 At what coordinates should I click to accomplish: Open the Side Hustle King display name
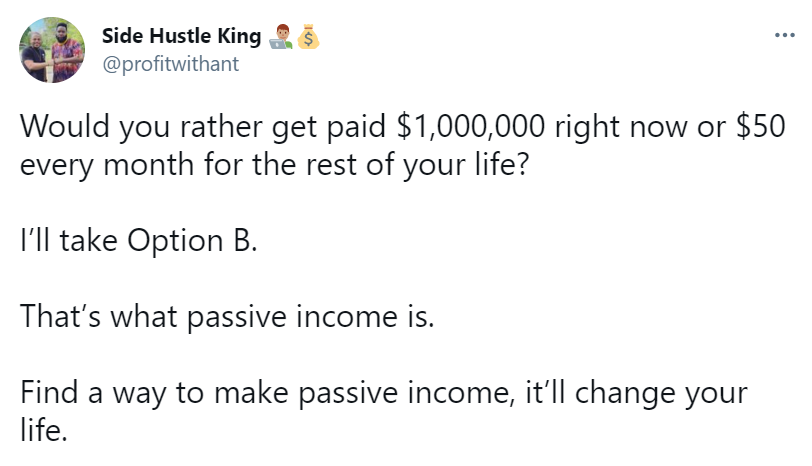(x=181, y=36)
